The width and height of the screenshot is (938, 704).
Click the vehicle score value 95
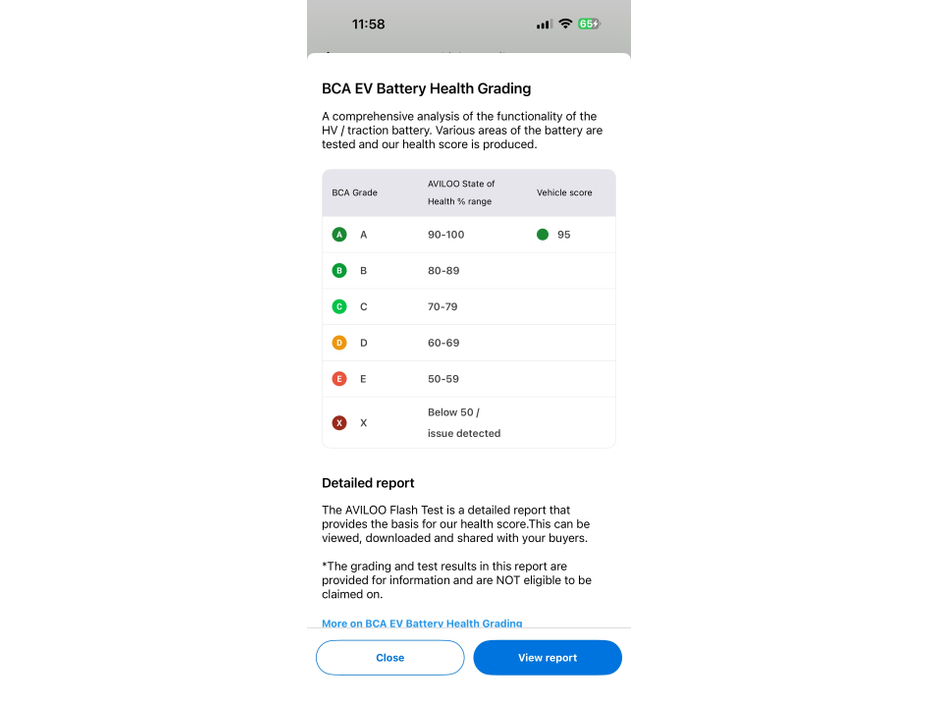click(564, 235)
